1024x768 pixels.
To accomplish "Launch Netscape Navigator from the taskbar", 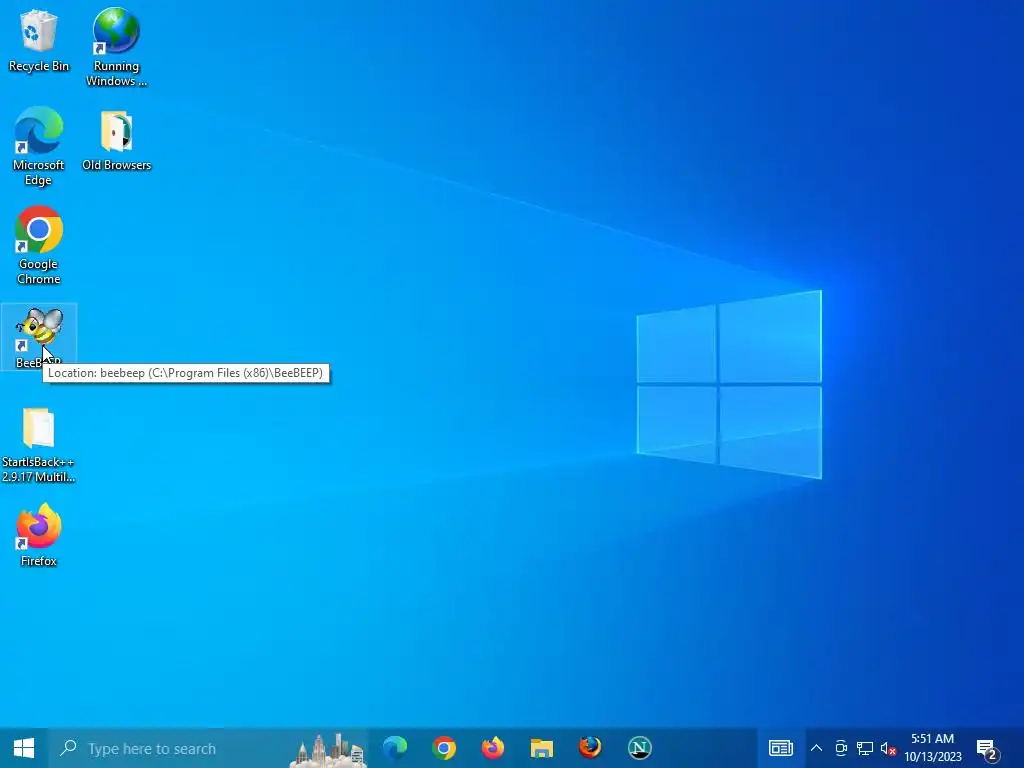I will tap(639, 748).
